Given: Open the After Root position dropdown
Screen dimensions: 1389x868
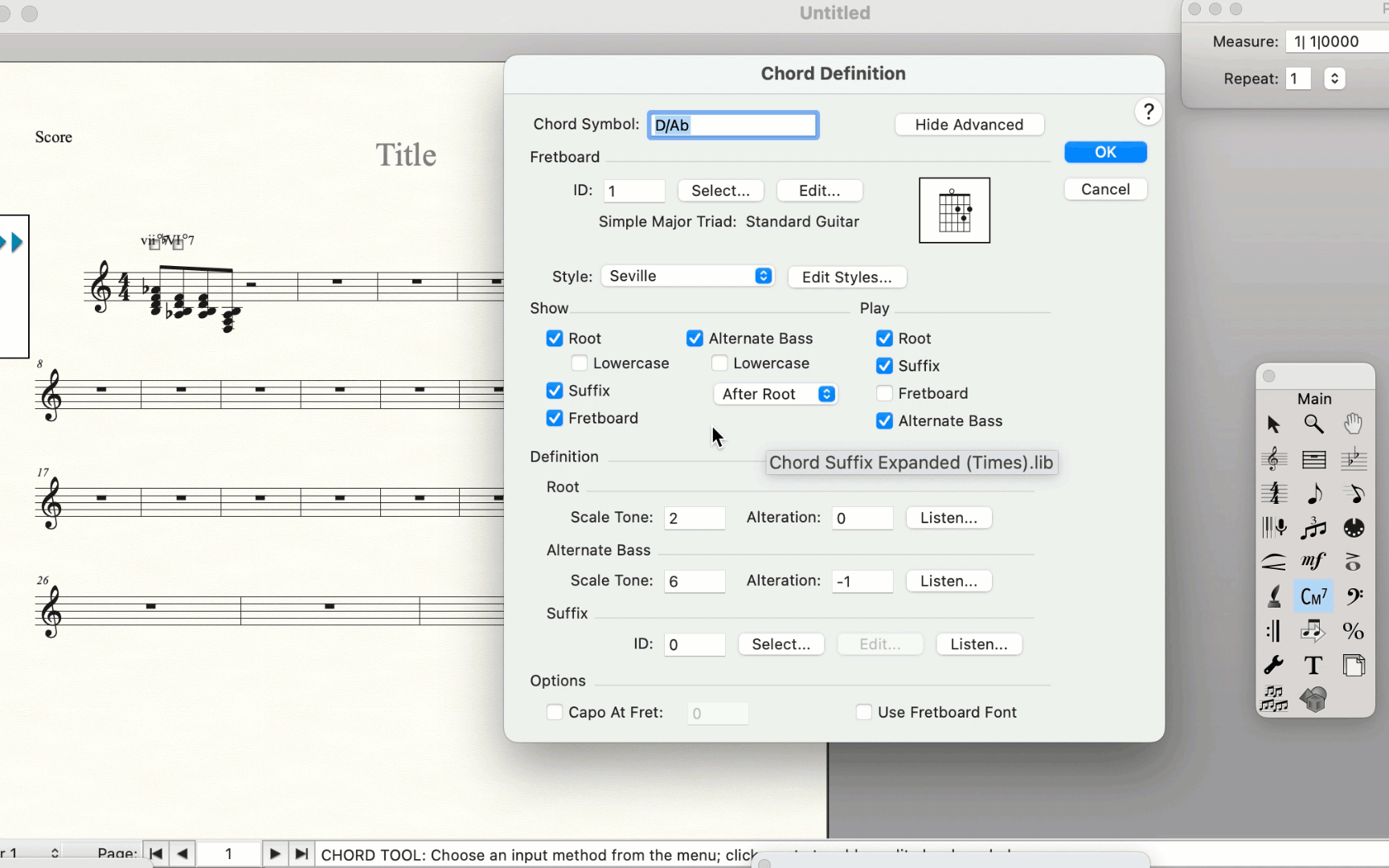Looking at the screenshot, I should 776,394.
